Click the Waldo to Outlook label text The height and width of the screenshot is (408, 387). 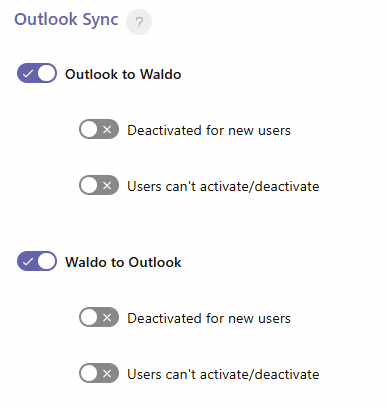click(x=123, y=262)
